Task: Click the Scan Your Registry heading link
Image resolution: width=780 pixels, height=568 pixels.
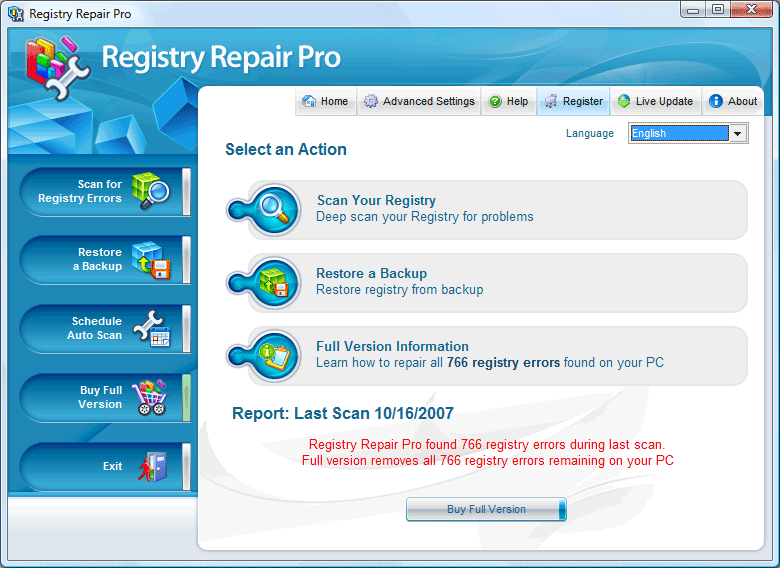Action: [x=376, y=200]
